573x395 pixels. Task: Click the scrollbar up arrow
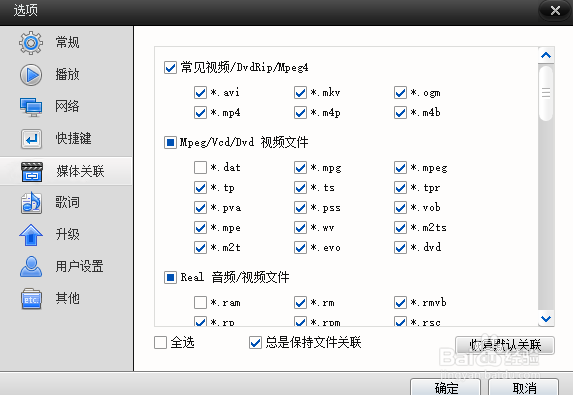[x=546, y=55]
